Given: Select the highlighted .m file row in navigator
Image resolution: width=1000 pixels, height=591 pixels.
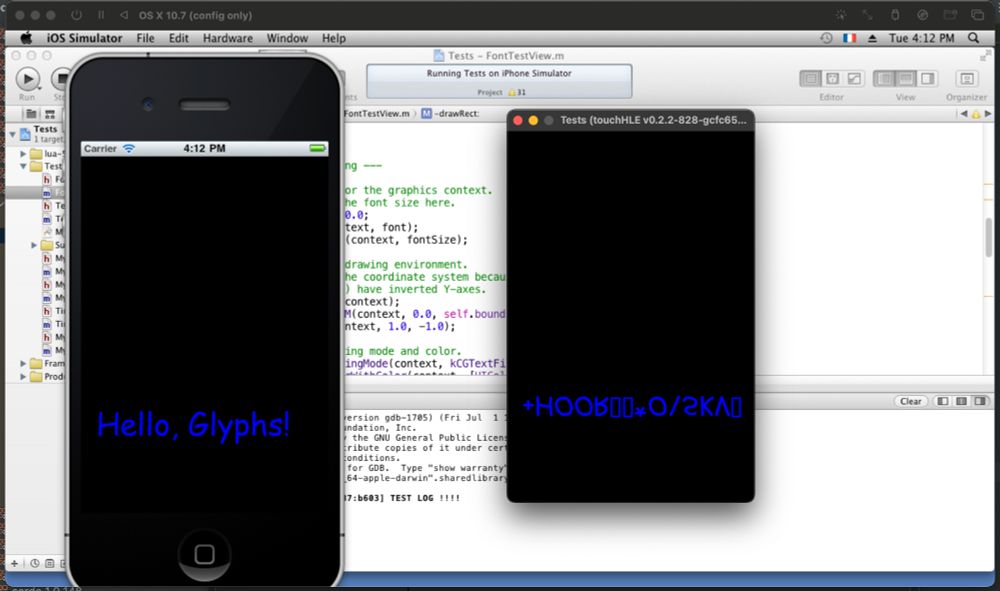Looking at the screenshot, I should click(x=36, y=193).
